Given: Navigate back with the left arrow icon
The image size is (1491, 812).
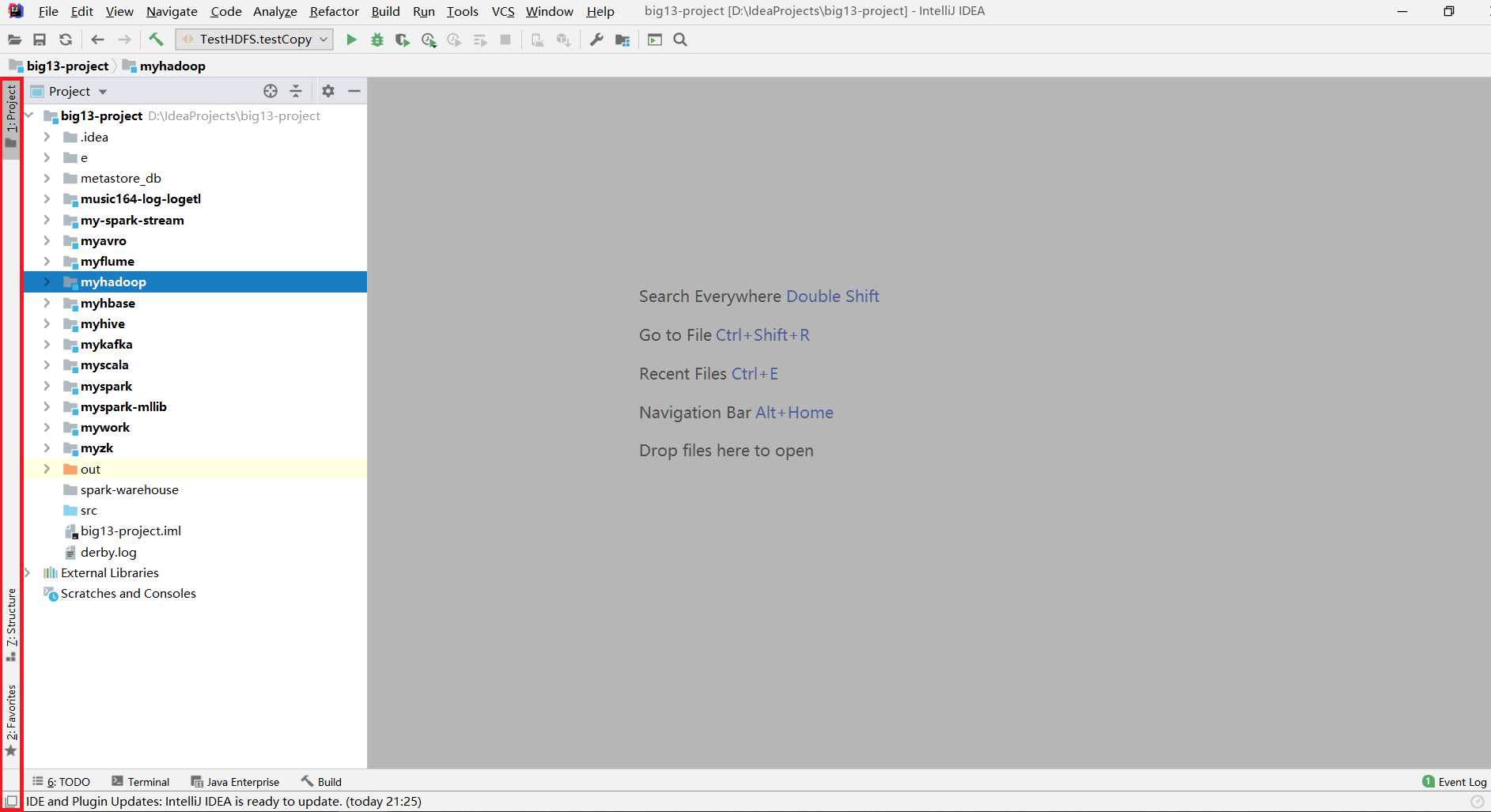Looking at the screenshot, I should [98, 40].
